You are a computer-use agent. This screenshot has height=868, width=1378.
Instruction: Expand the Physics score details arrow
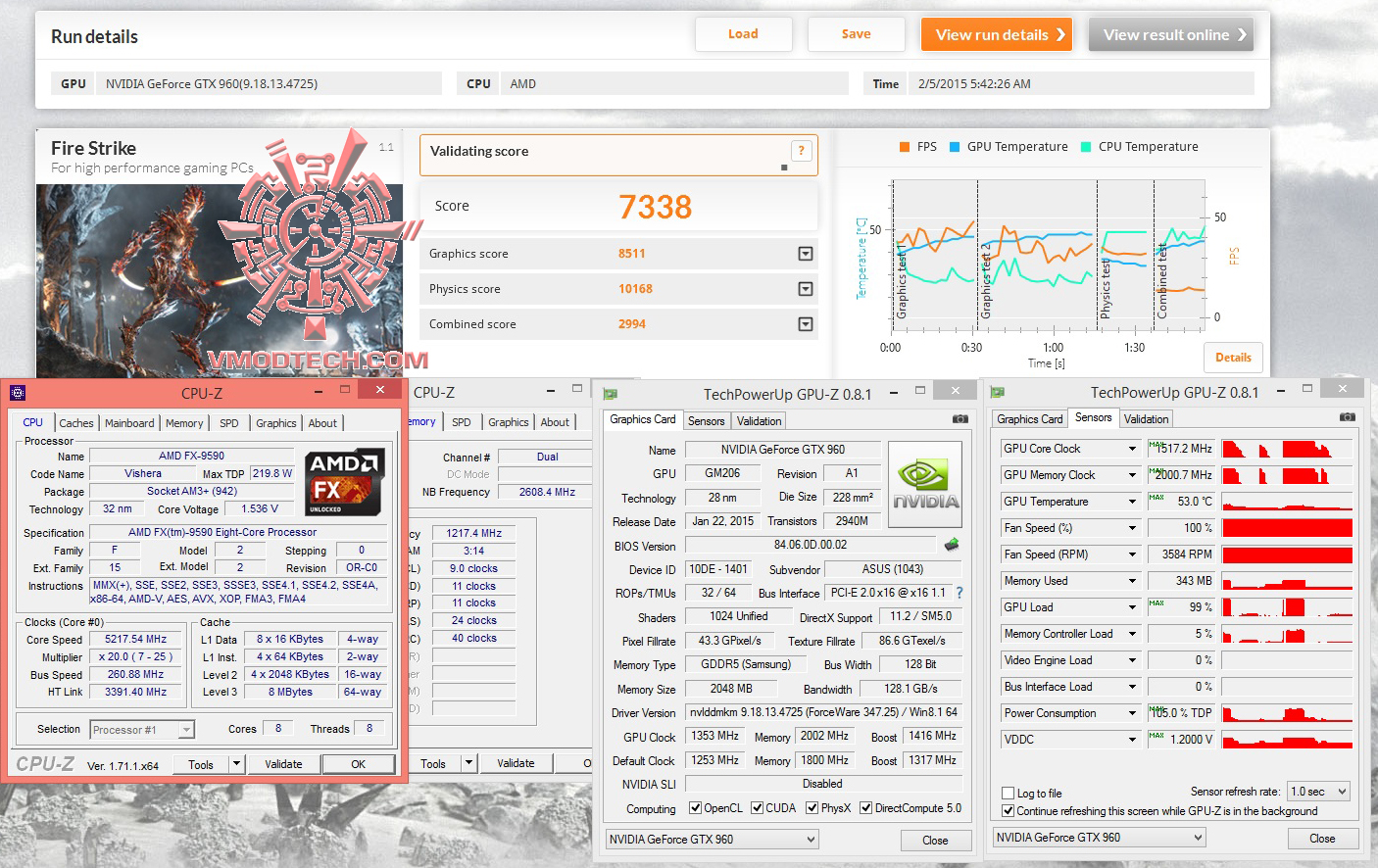(x=806, y=289)
